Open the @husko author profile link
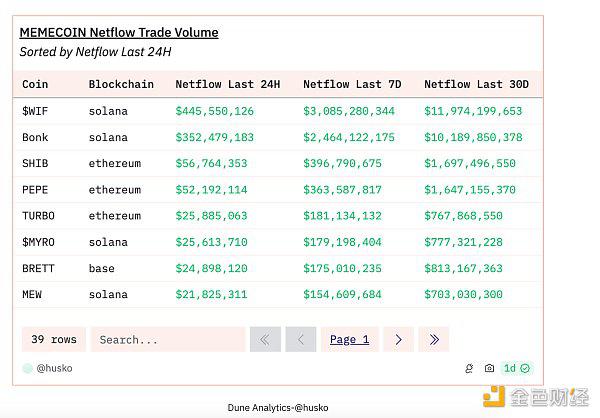 (x=54, y=368)
